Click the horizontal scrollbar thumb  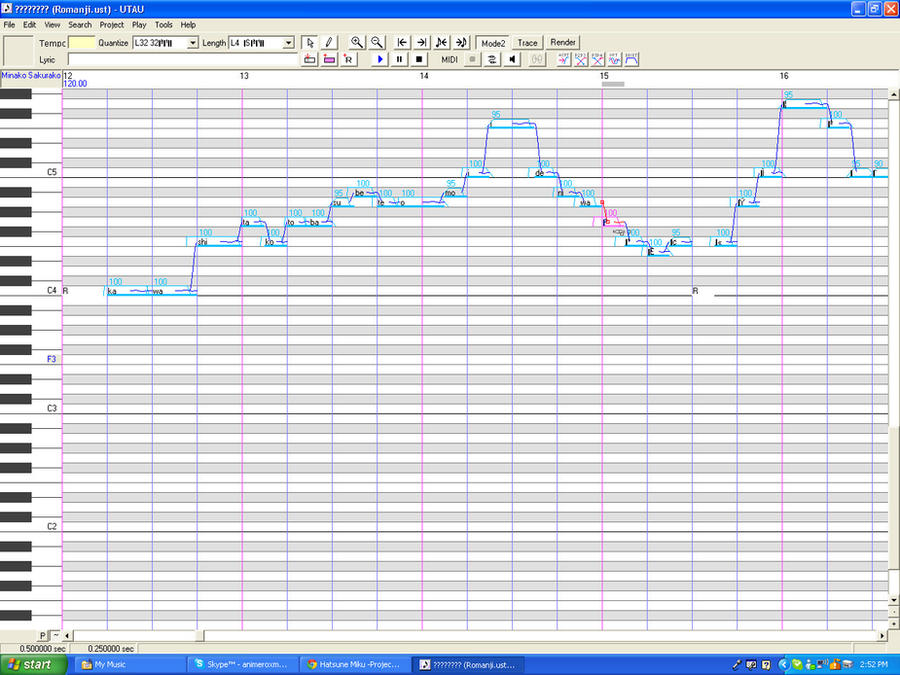(200, 636)
